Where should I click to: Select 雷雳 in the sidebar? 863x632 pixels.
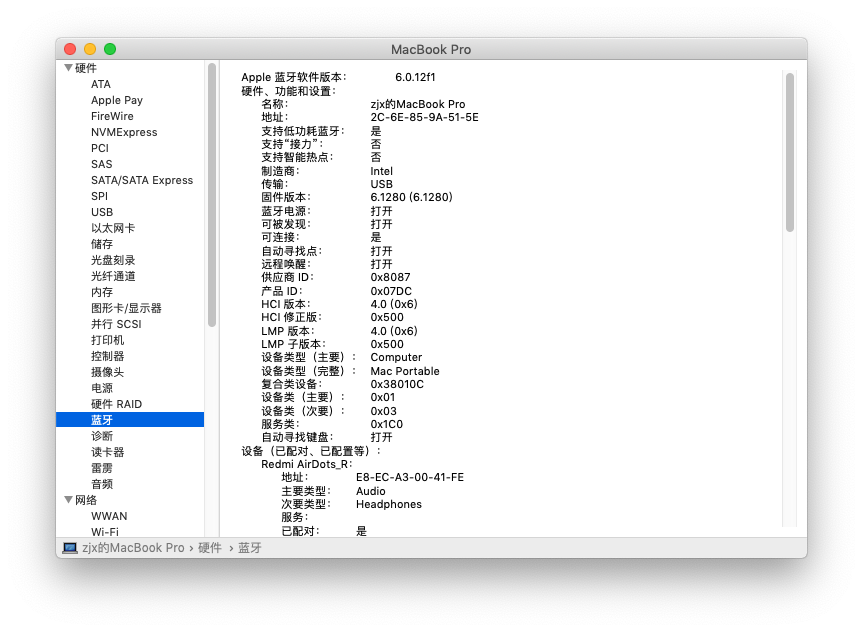(102, 467)
